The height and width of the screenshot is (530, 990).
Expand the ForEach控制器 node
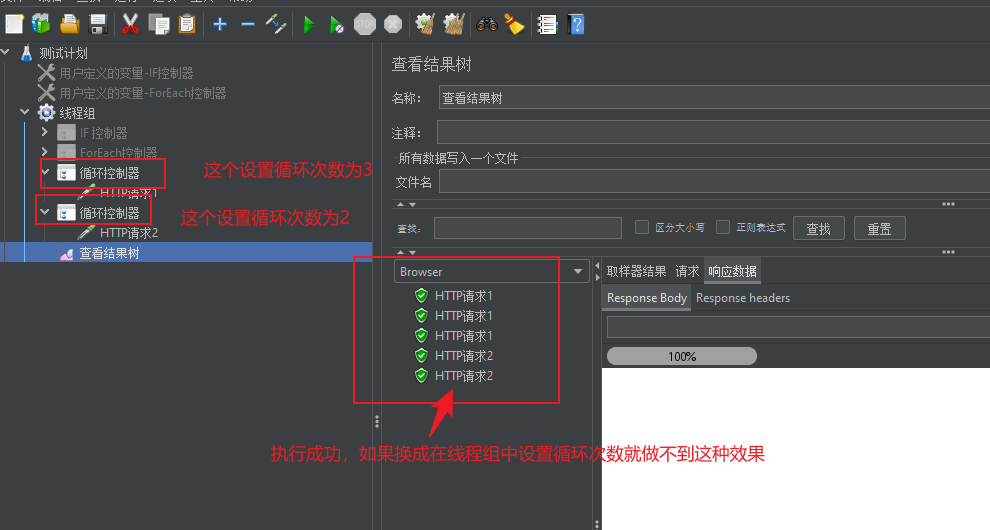click(45, 152)
